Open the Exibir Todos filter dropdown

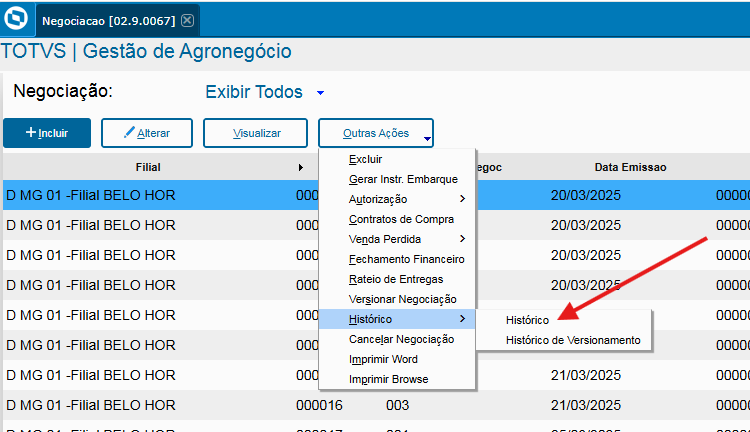[265, 92]
